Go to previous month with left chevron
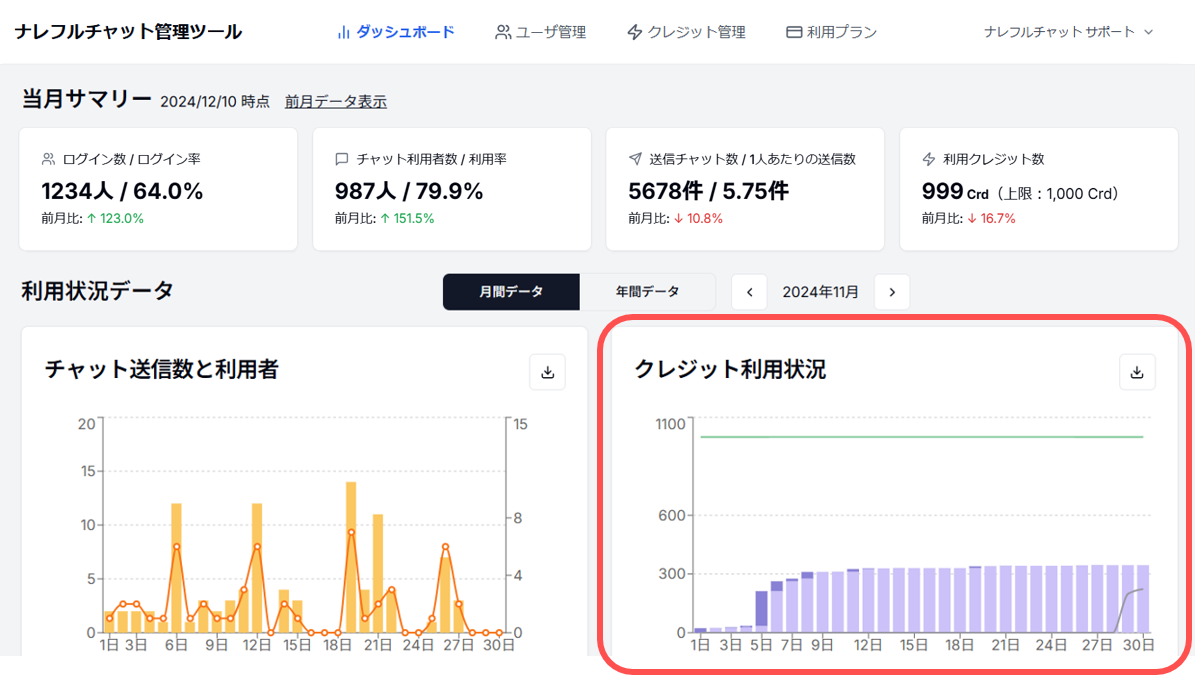The height and width of the screenshot is (676, 1195). pyautogui.click(x=749, y=292)
